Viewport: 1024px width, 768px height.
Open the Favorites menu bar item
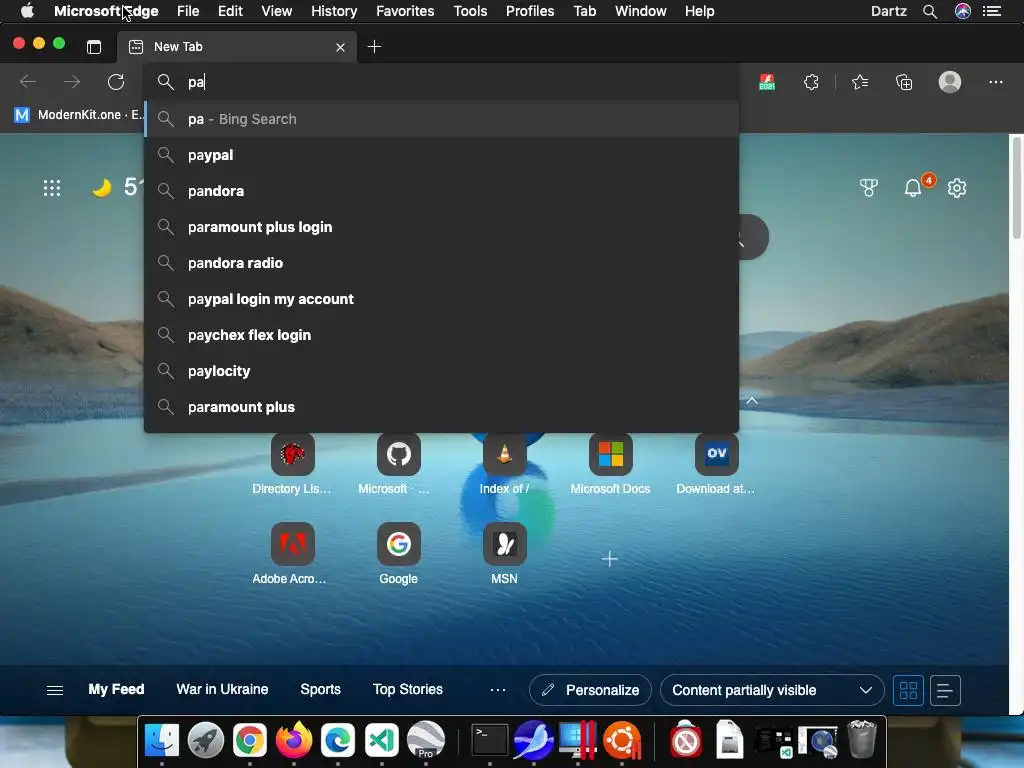[405, 11]
